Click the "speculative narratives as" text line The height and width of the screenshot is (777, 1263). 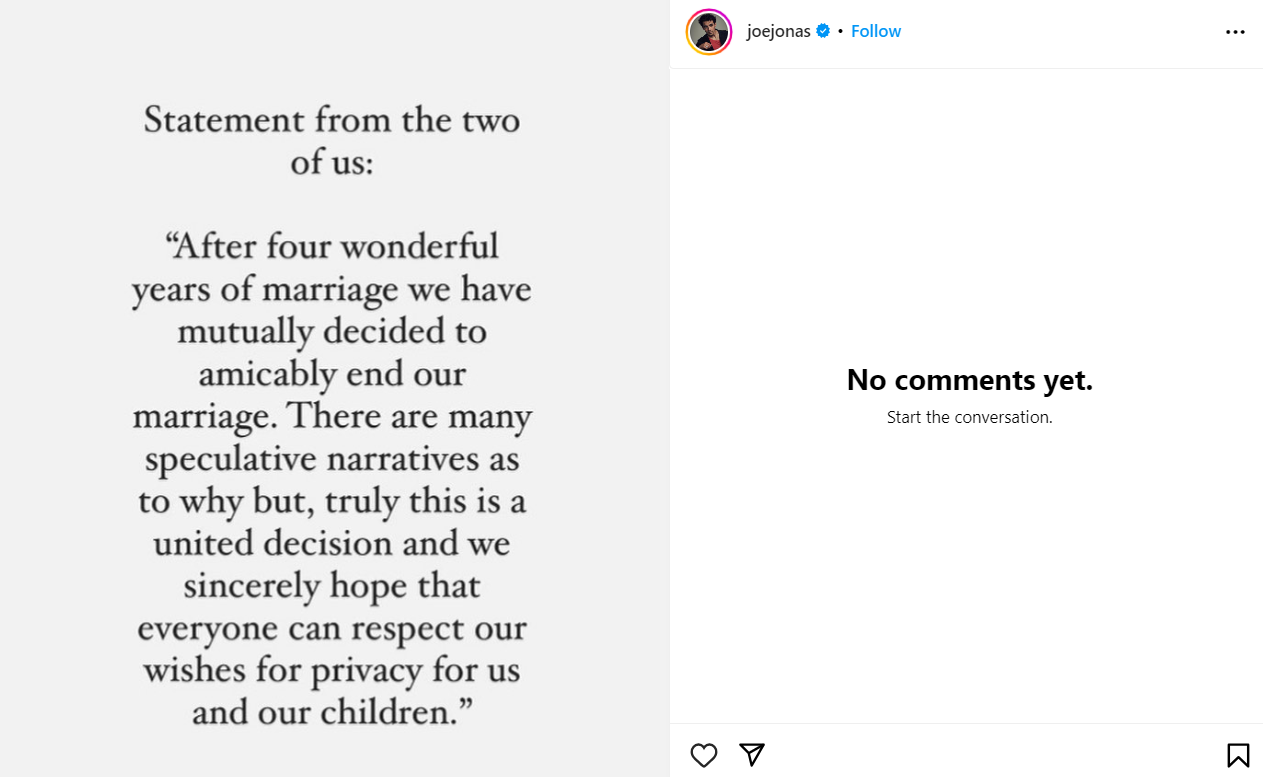(x=332, y=459)
